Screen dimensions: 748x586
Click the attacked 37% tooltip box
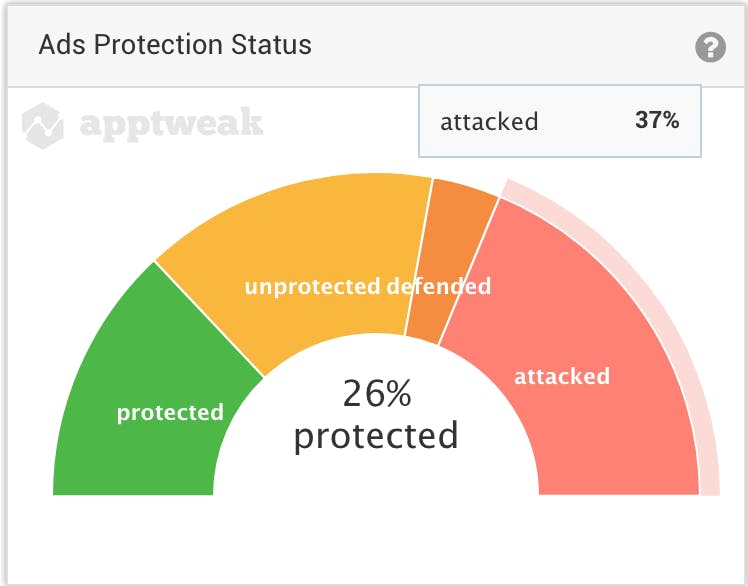(x=560, y=121)
